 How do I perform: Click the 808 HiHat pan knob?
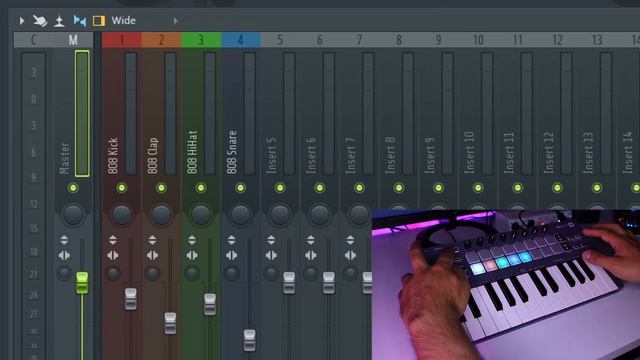click(x=201, y=214)
